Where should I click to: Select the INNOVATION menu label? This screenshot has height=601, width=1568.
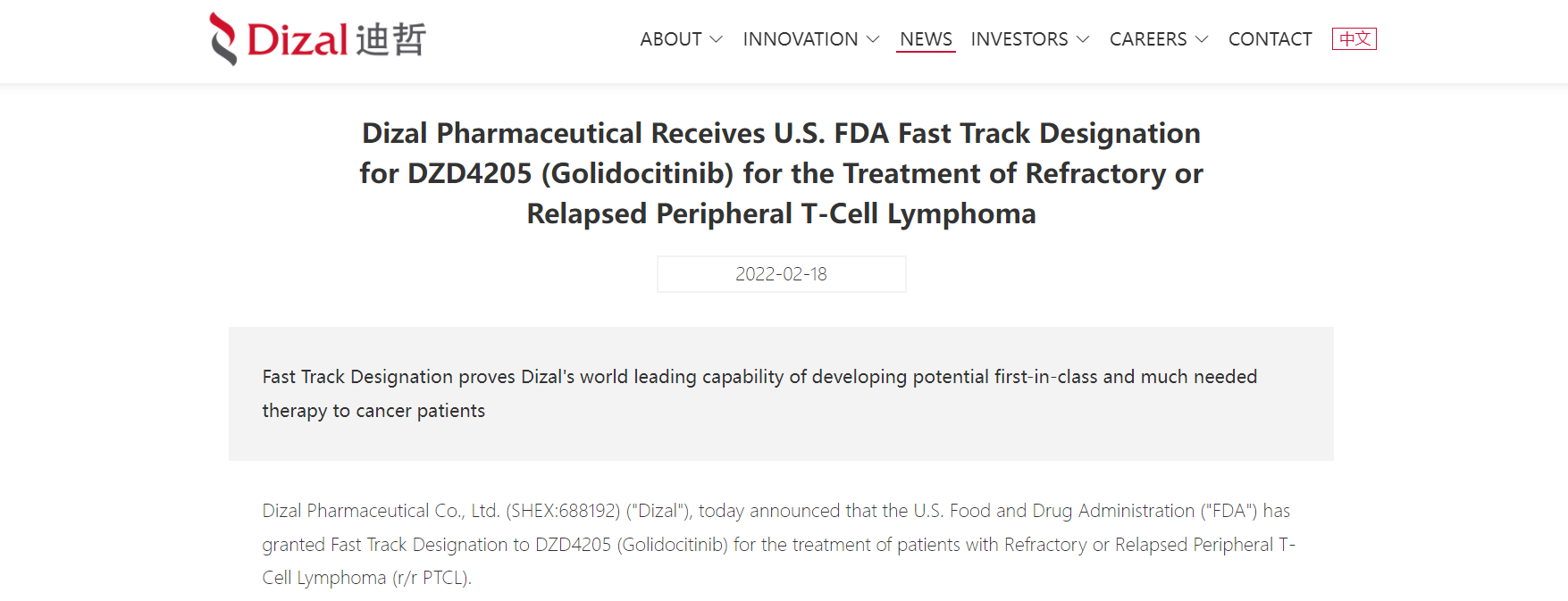point(801,39)
